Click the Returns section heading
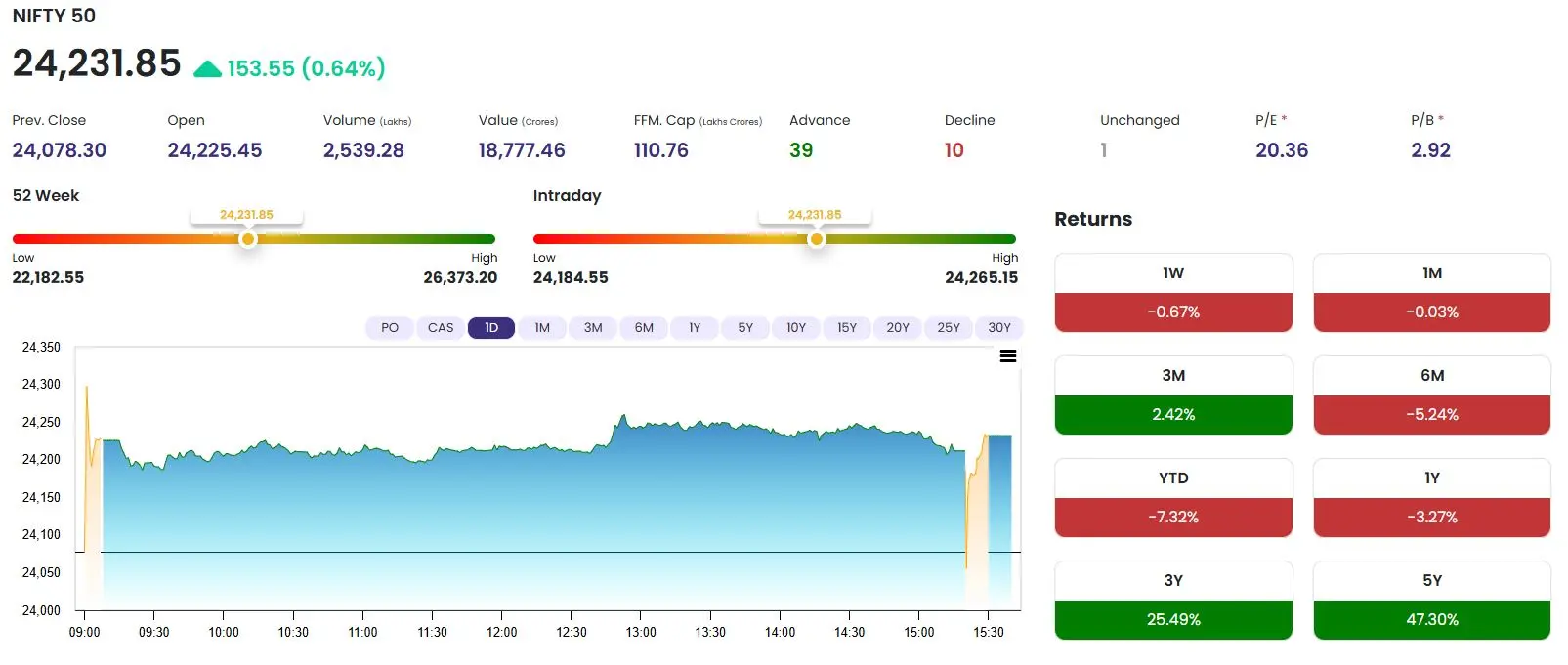This screenshot has width=1568, height=665. point(1093,219)
